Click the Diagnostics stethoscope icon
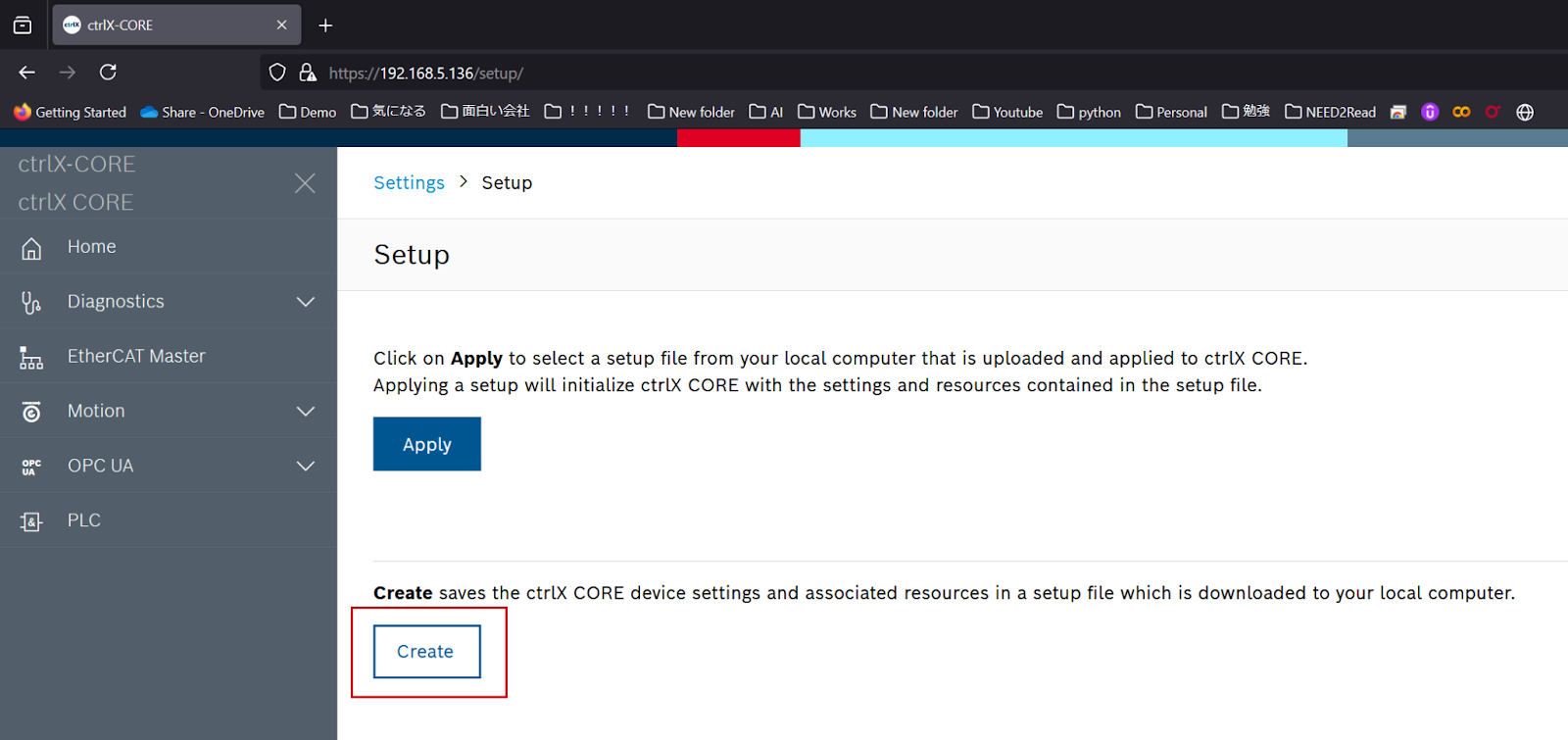Viewport: 1568px width, 740px height. (x=31, y=303)
